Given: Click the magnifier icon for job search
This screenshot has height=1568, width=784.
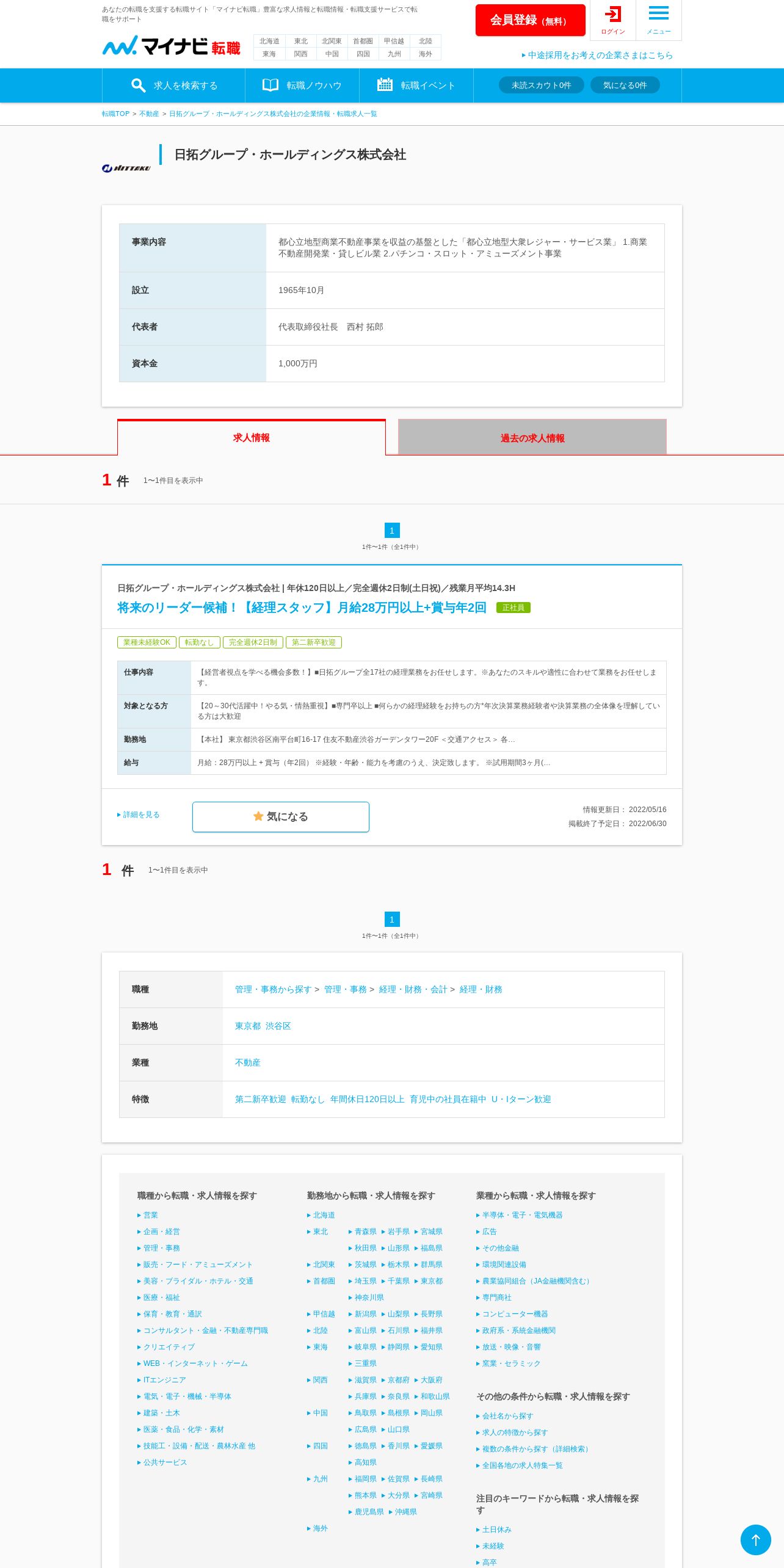Looking at the screenshot, I should coord(139,85).
